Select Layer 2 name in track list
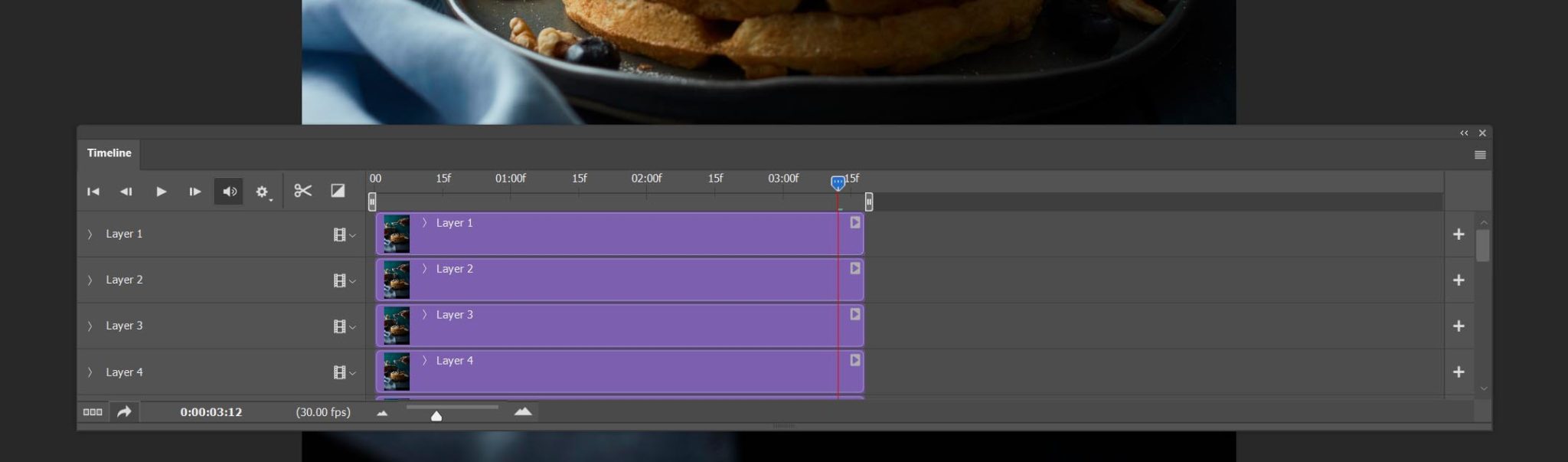Screen dimensions: 1568x462 (x=124, y=280)
